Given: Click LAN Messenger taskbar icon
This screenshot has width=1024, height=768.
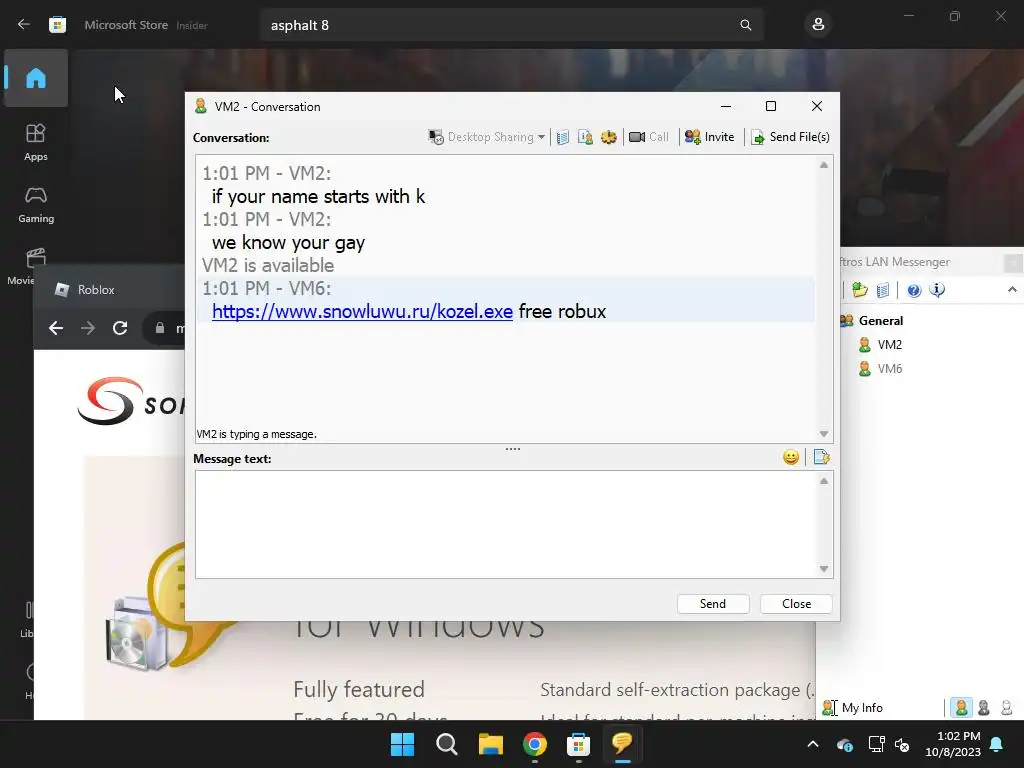Looking at the screenshot, I should [622, 744].
